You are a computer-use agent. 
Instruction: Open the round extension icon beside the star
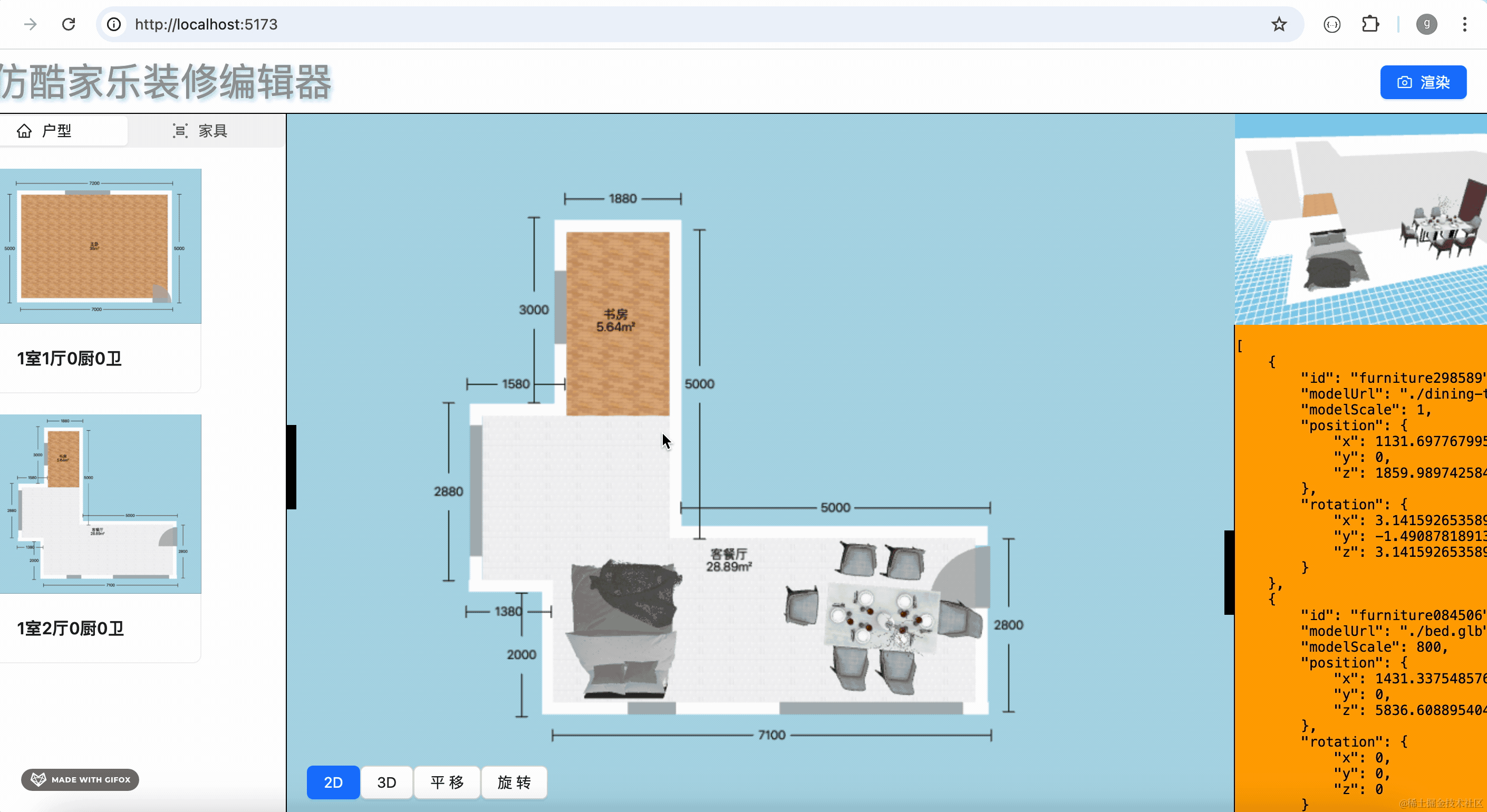click(x=1332, y=24)
